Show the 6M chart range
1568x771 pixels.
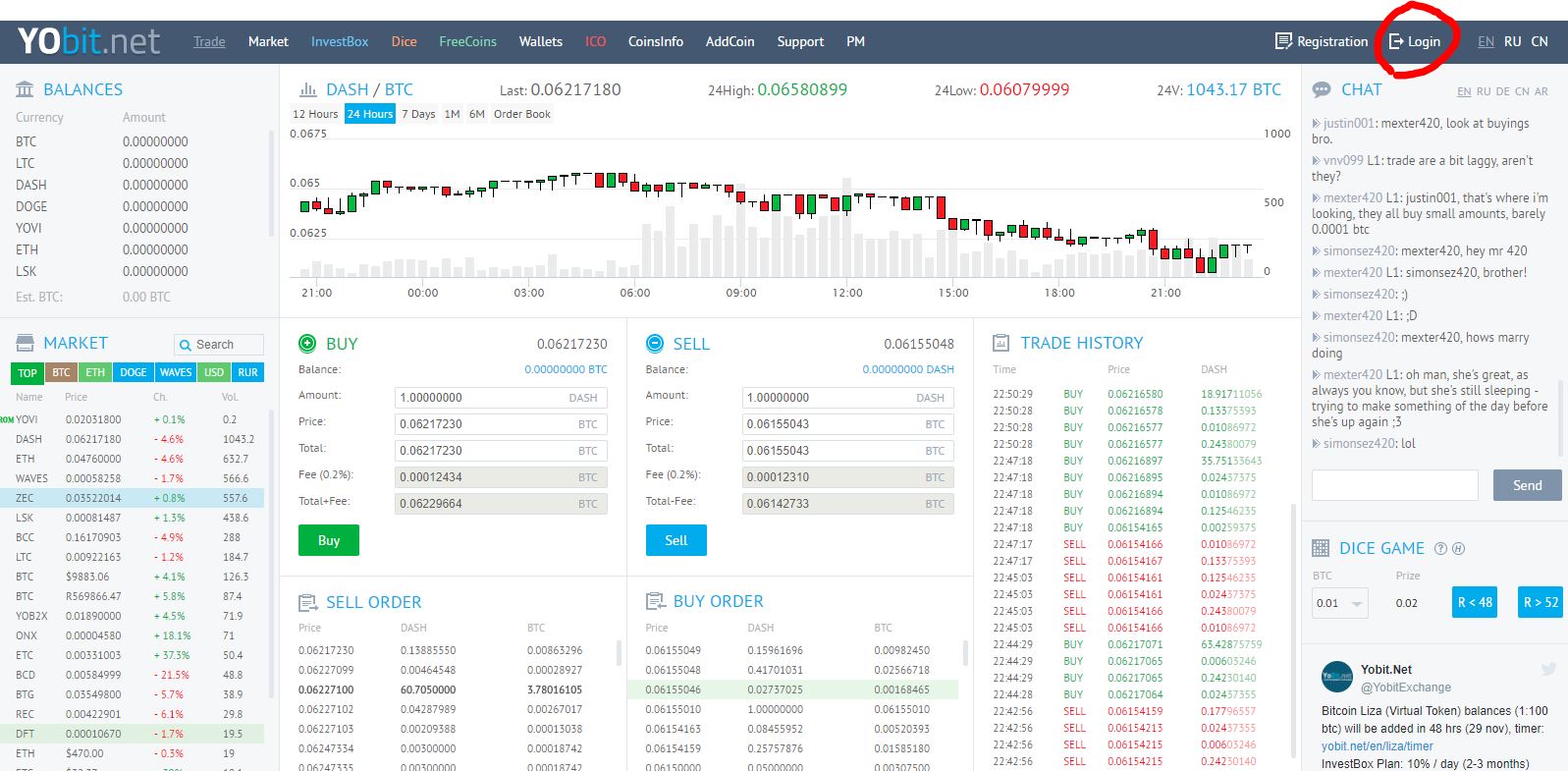pyautogui.click(x=477, y=114)
